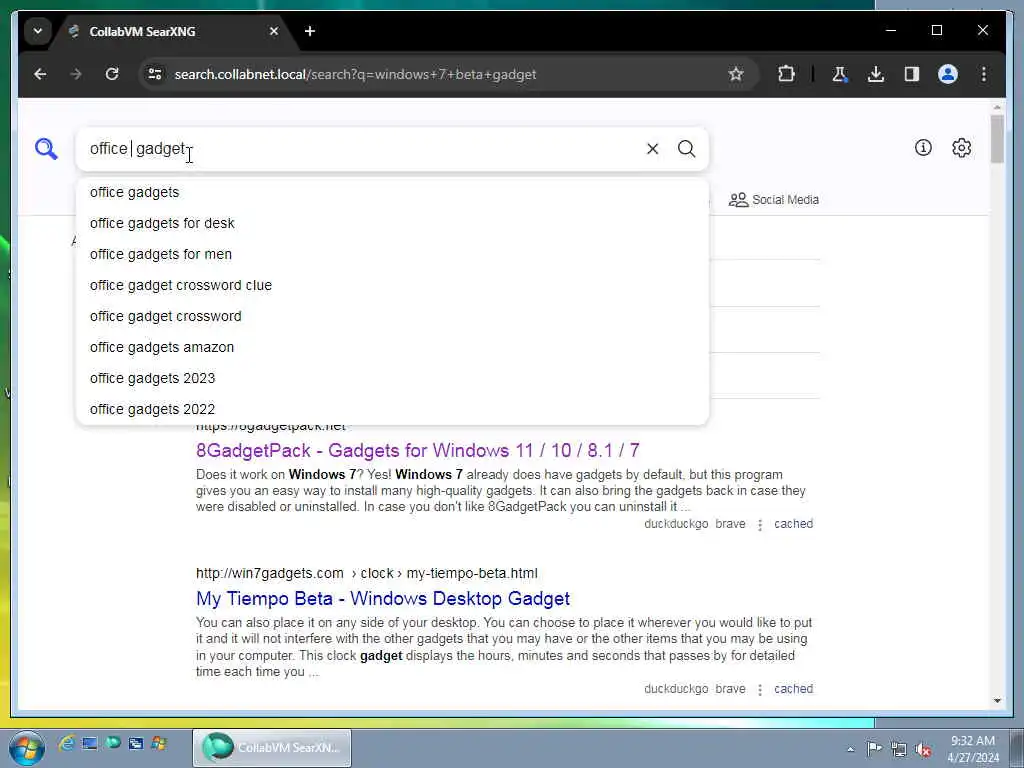The width and height of the screenshot is (1024, 768).
Task: Choose suggestion "office gadget crossword clue"
Action: pos(392,285)
